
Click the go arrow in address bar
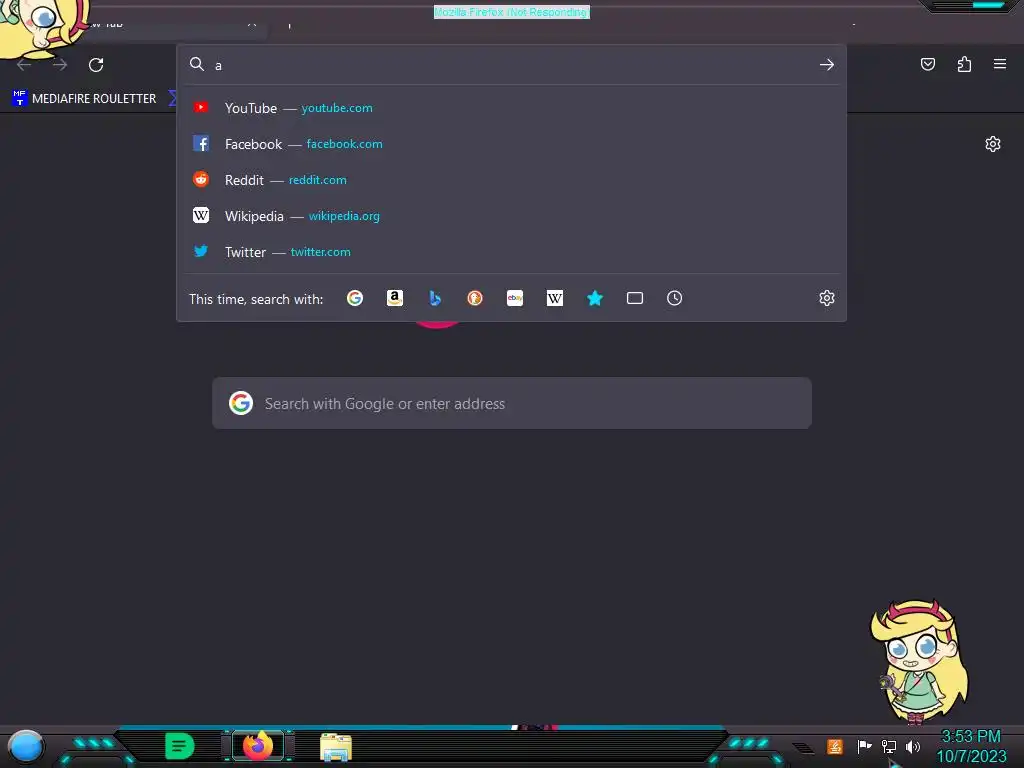point(827,65)
